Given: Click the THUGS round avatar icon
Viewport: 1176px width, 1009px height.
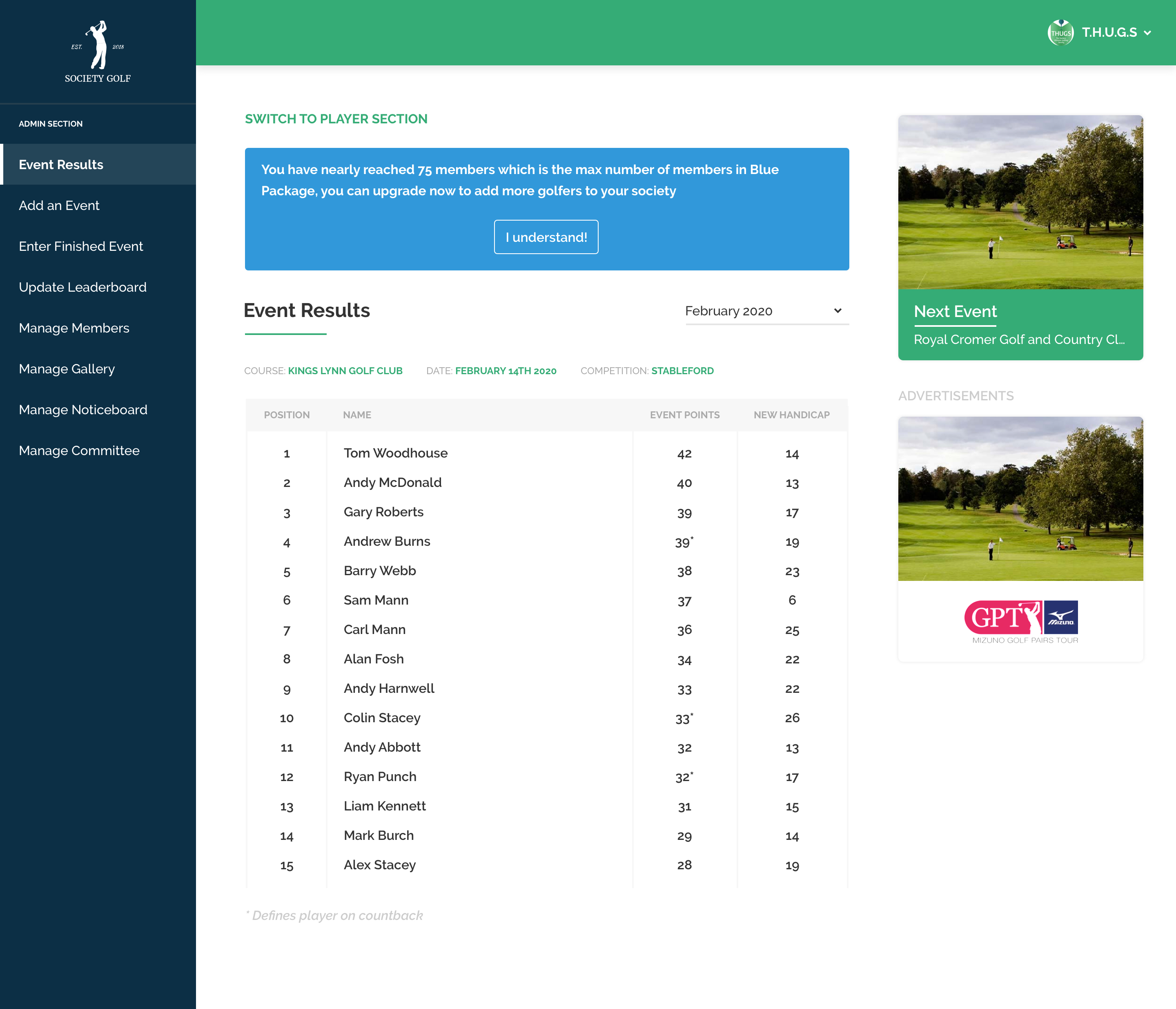Looking at the screenshot, I should (1060, 32).
